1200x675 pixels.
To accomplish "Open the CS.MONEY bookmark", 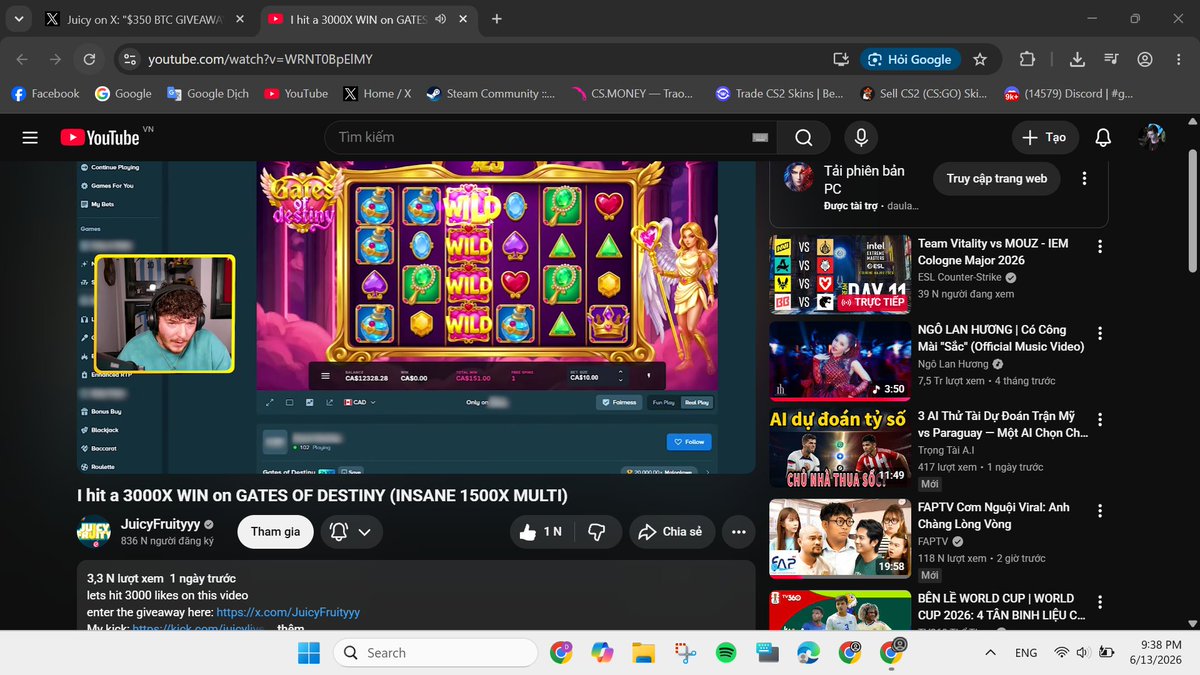I will pyautogui.click(x=632, y=93).
